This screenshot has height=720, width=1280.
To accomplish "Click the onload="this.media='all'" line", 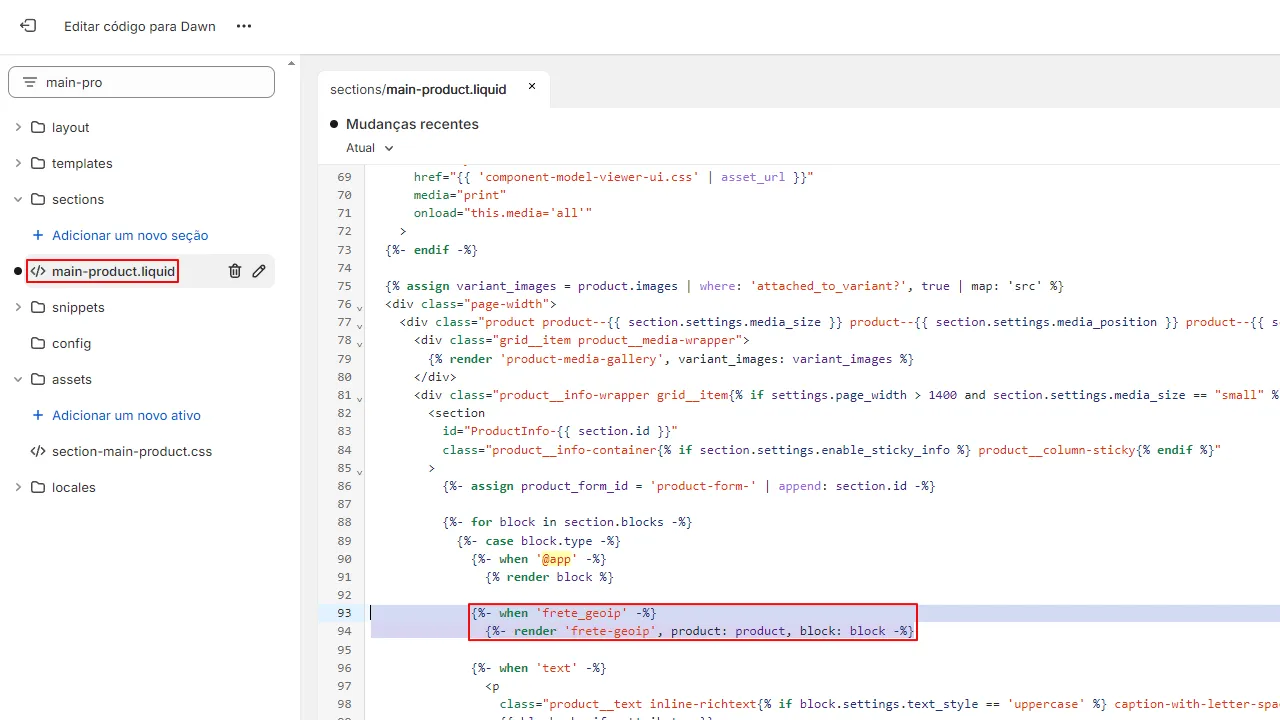I will [503, 212].
